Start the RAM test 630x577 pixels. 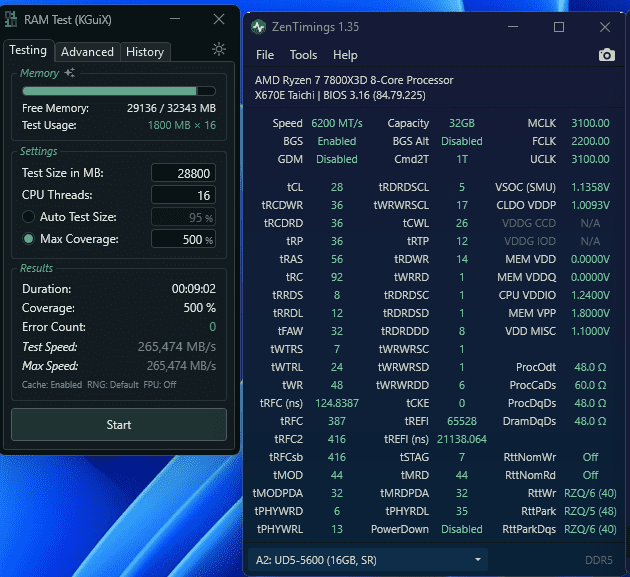[x=119, y=425]
